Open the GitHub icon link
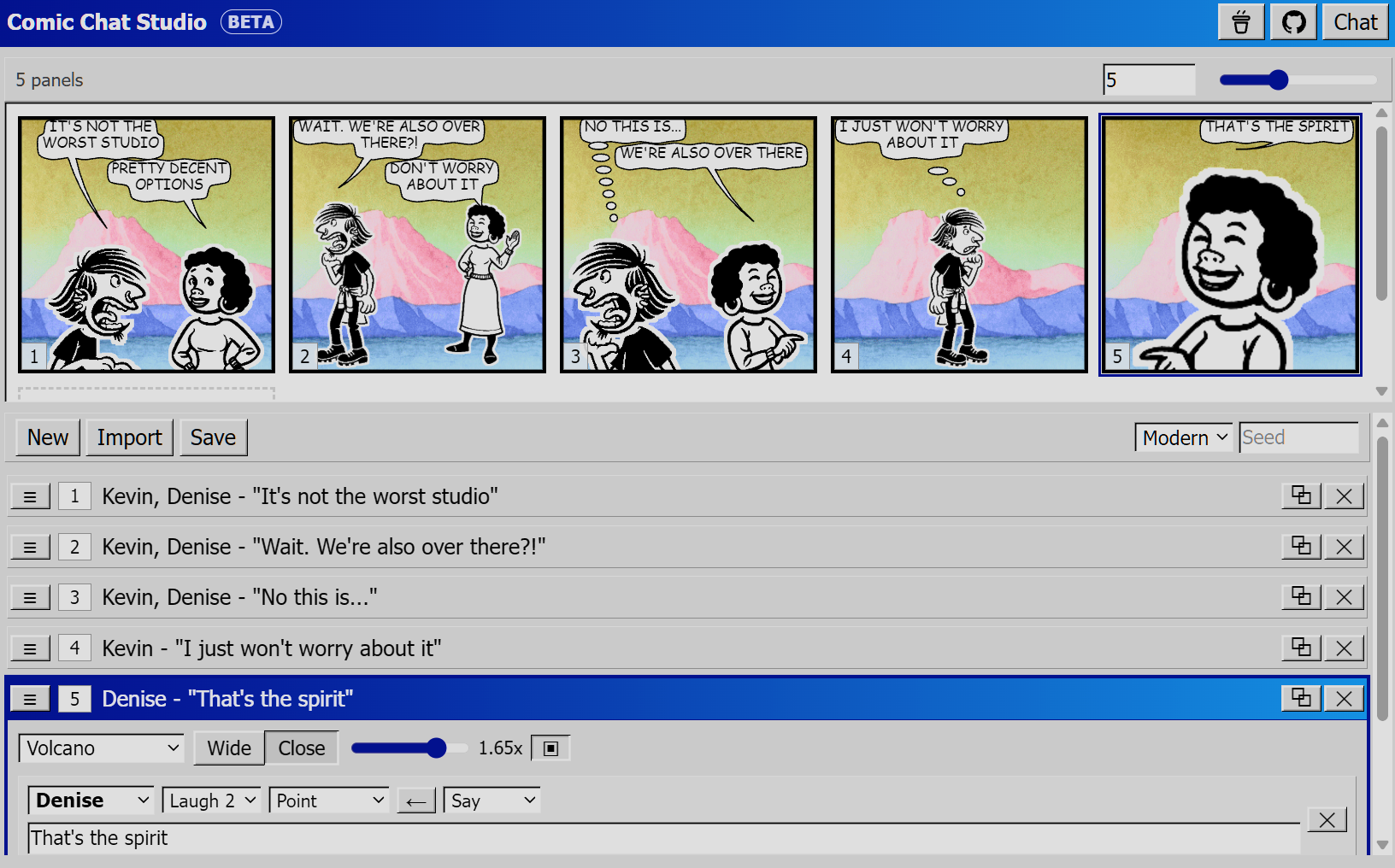The height and width of the screenshot is (868, 1395). pyautogui.click(x=1293, y=22)
